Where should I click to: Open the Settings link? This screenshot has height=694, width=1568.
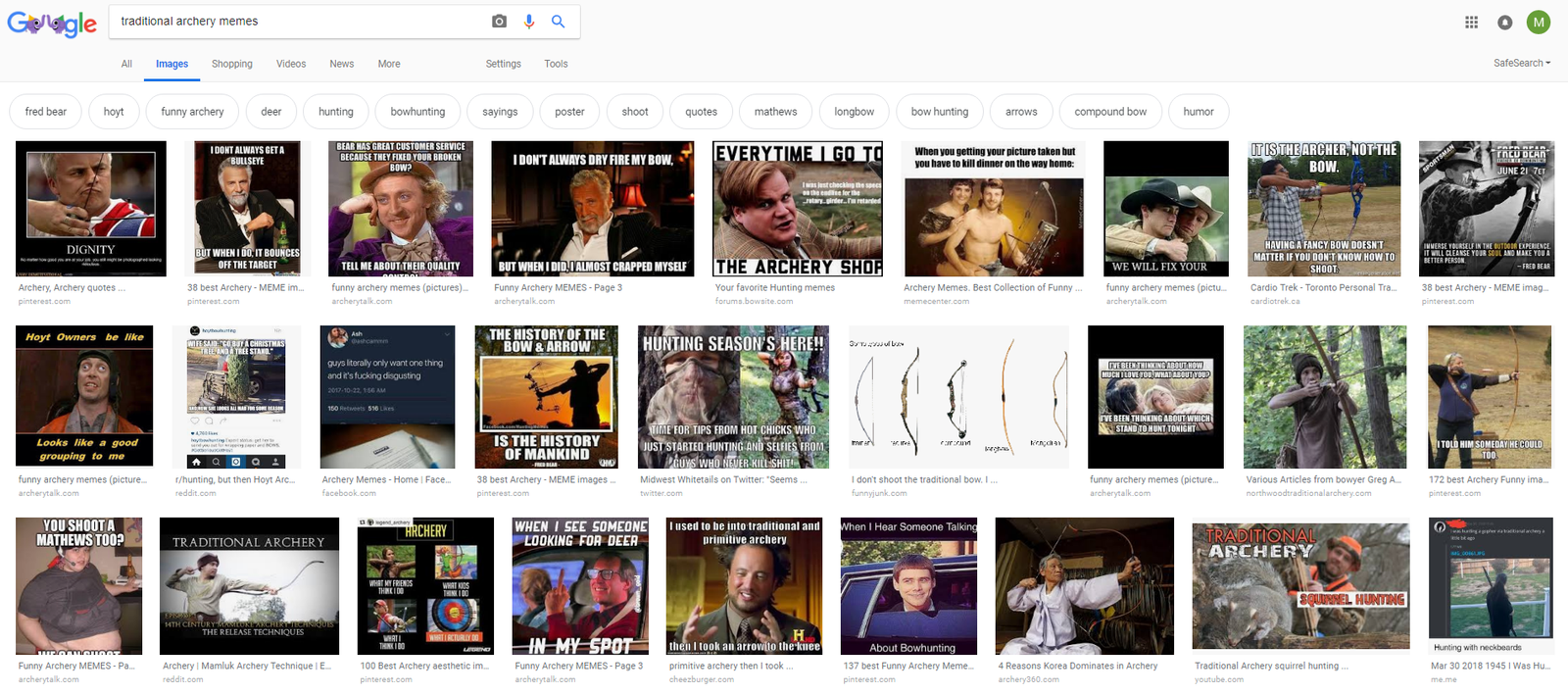tap(504, 64)
